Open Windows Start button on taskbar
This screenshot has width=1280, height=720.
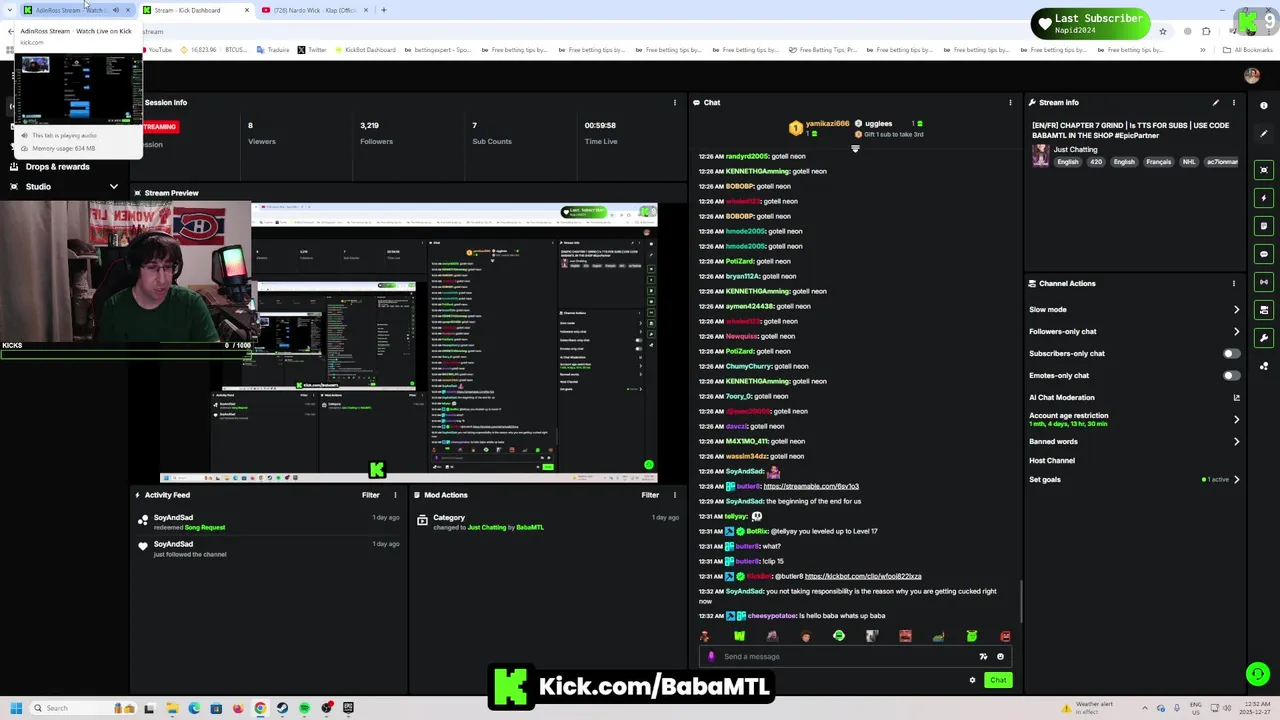[16, 708]
